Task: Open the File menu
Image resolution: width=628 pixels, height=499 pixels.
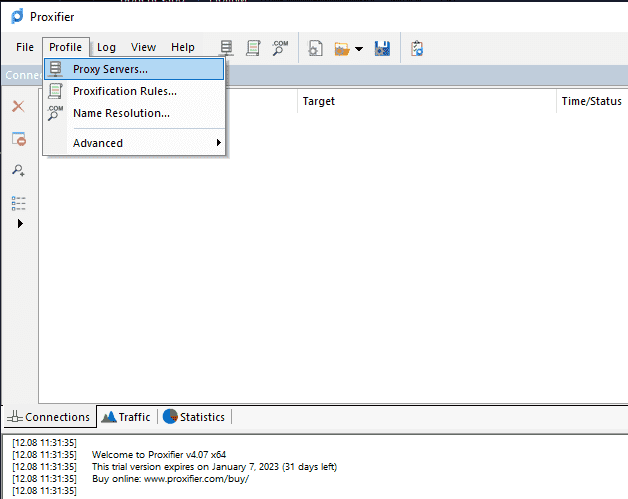Action: coord(25,47)
